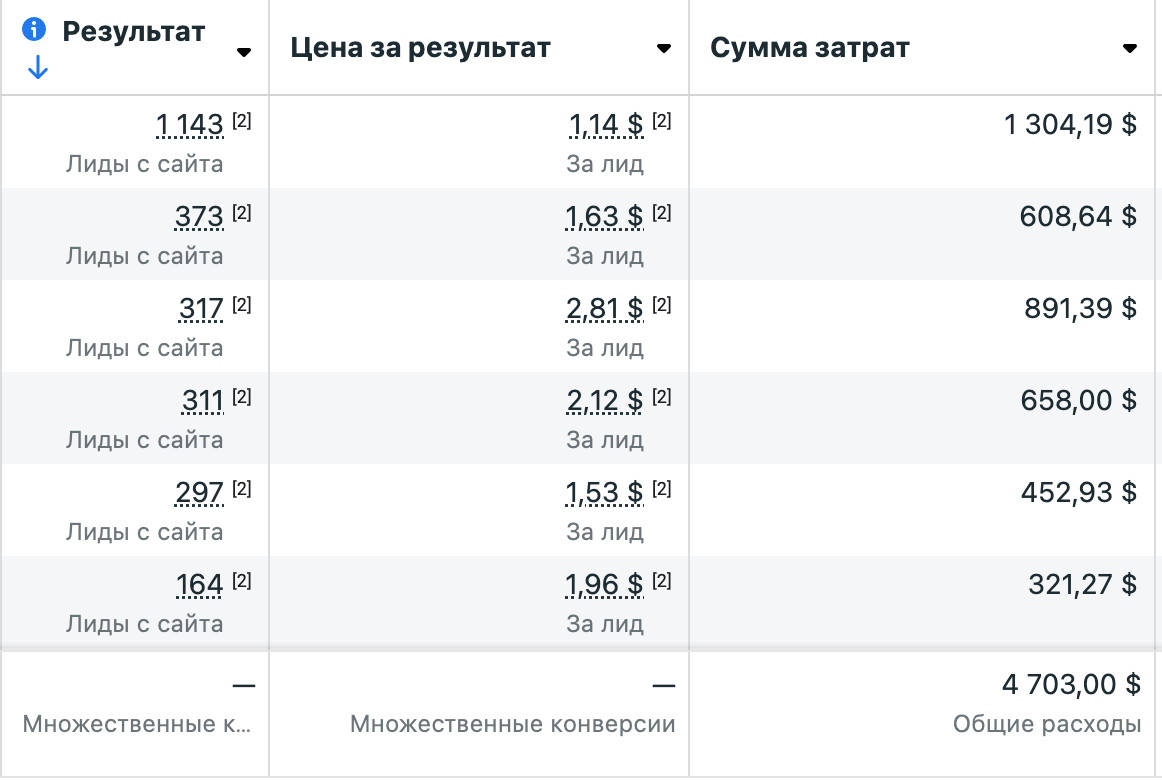This screenshot has height=780, width=1162.
Task: Open the Результат column dropdown
Action: (x=244, y=52)
